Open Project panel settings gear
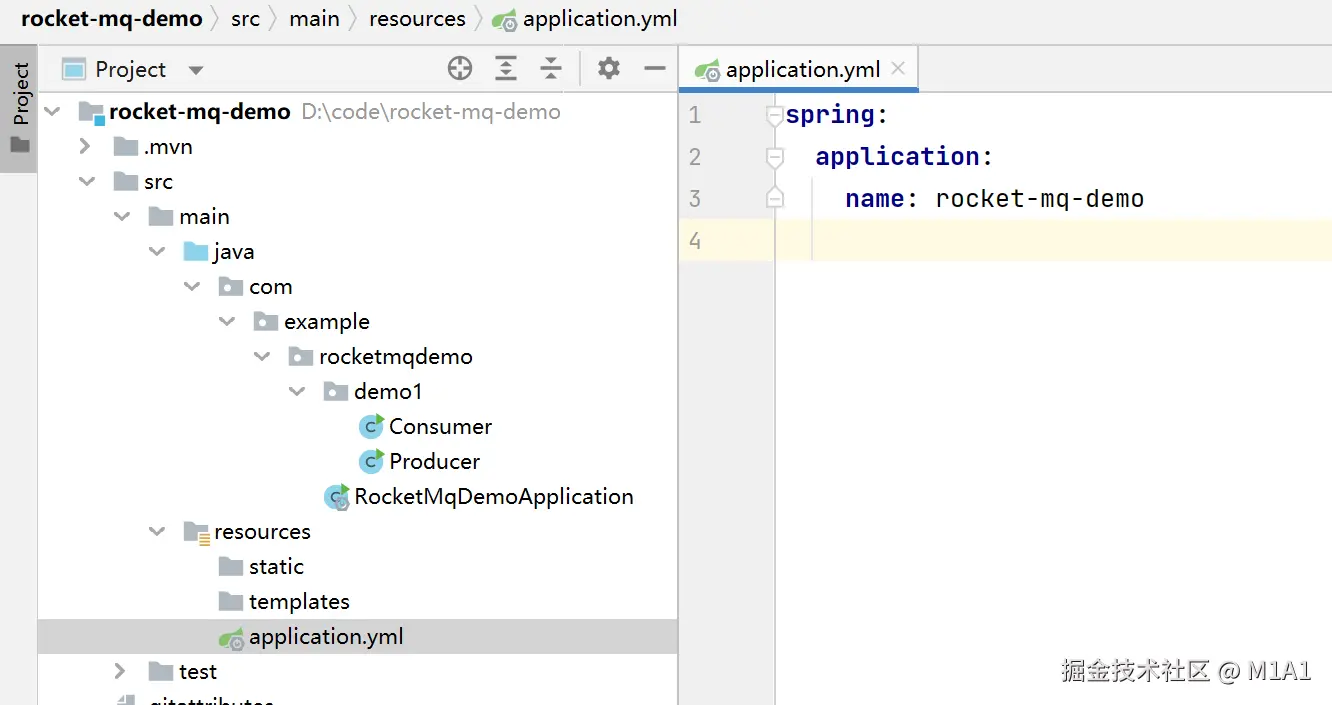The height and width of the screenshot is (705, 1332). click(608, 68)
